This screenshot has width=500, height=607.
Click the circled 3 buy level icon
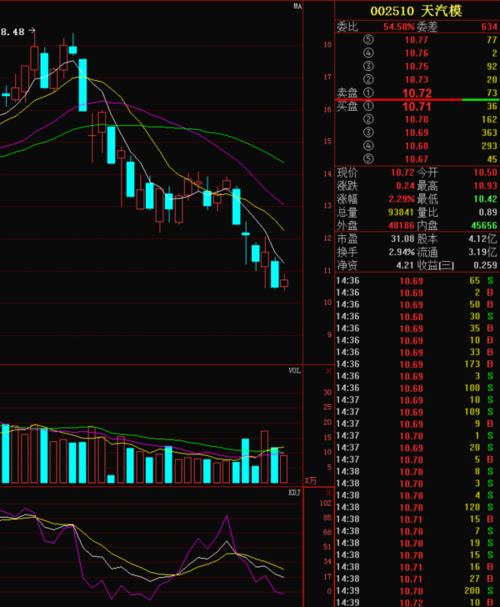(x=368, y=133)
